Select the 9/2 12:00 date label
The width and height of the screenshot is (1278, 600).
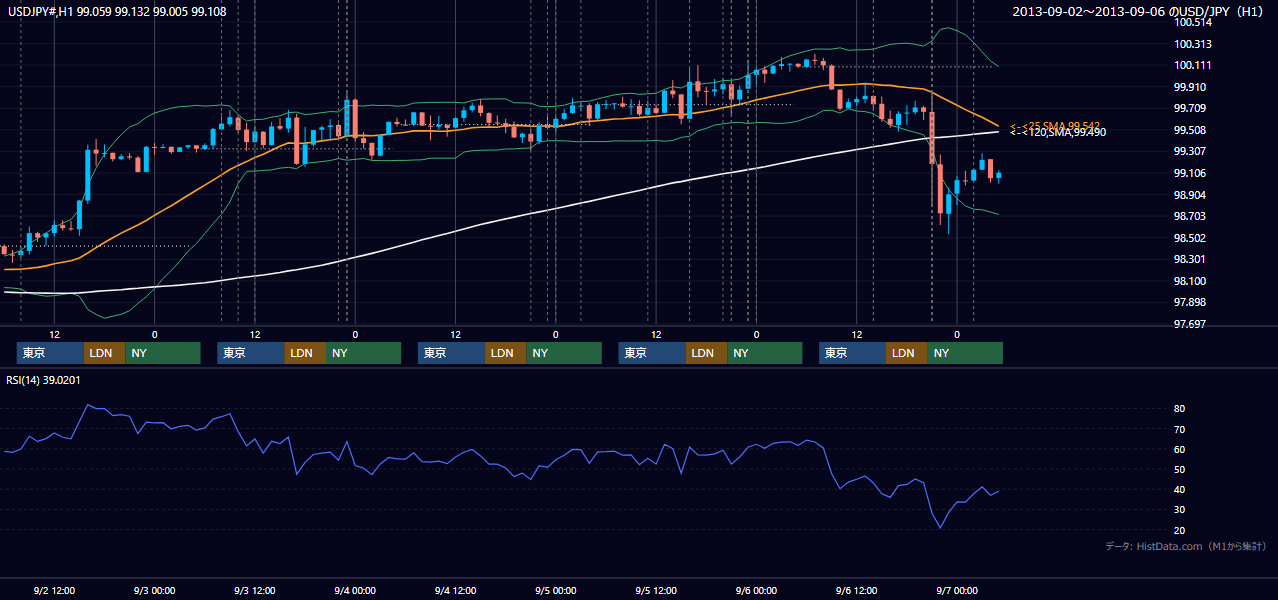55,590
